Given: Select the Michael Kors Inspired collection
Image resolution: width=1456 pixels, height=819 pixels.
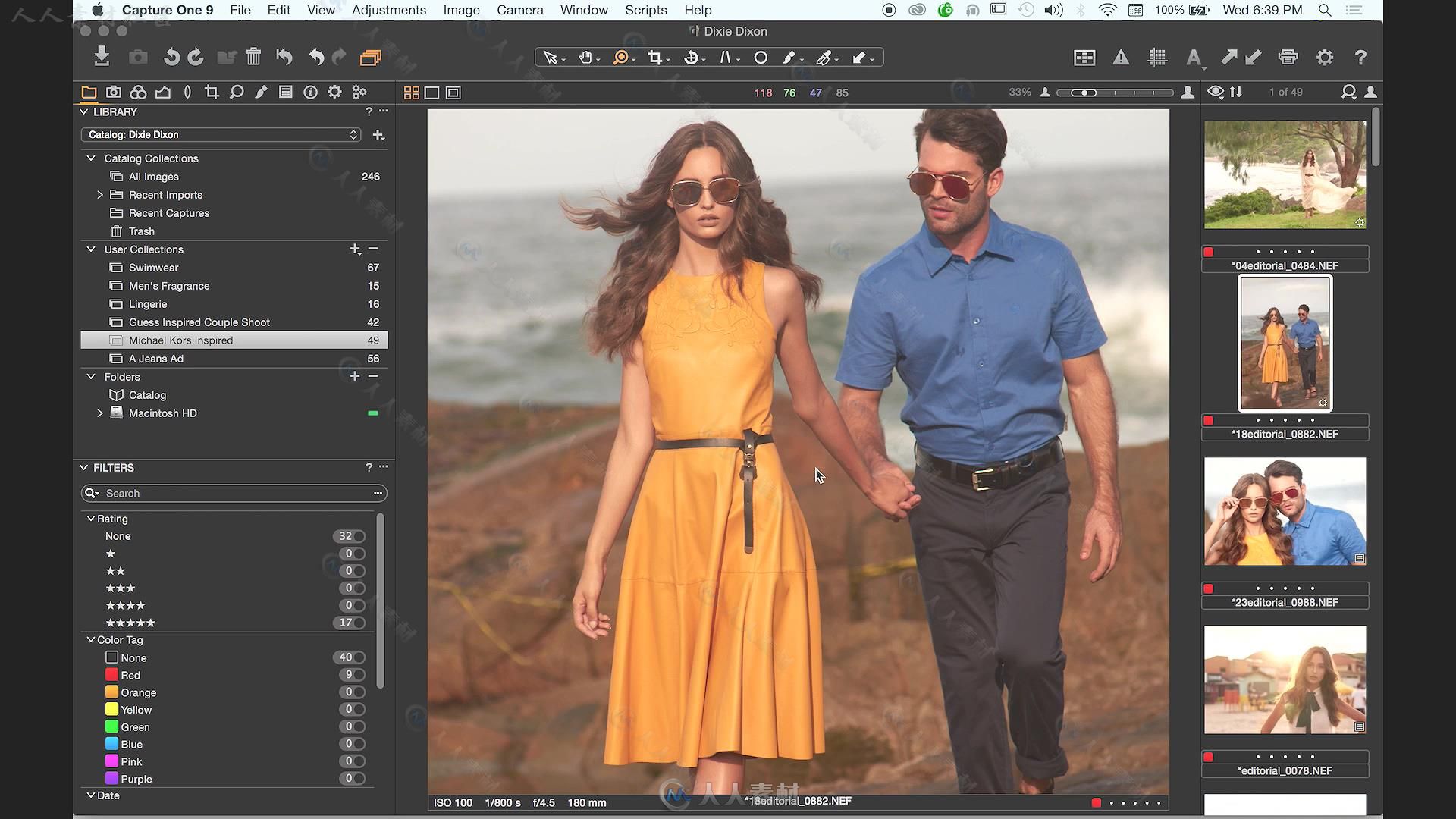Looking at the screenshot, I should 180,339.
